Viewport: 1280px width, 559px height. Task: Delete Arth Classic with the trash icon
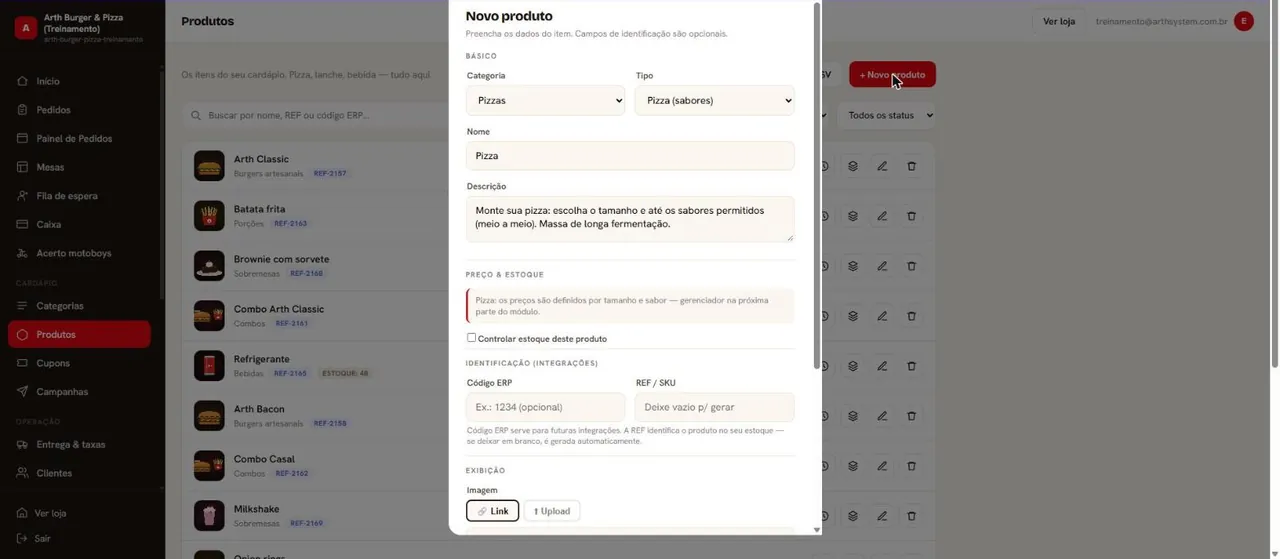click(x=911, y=166)
